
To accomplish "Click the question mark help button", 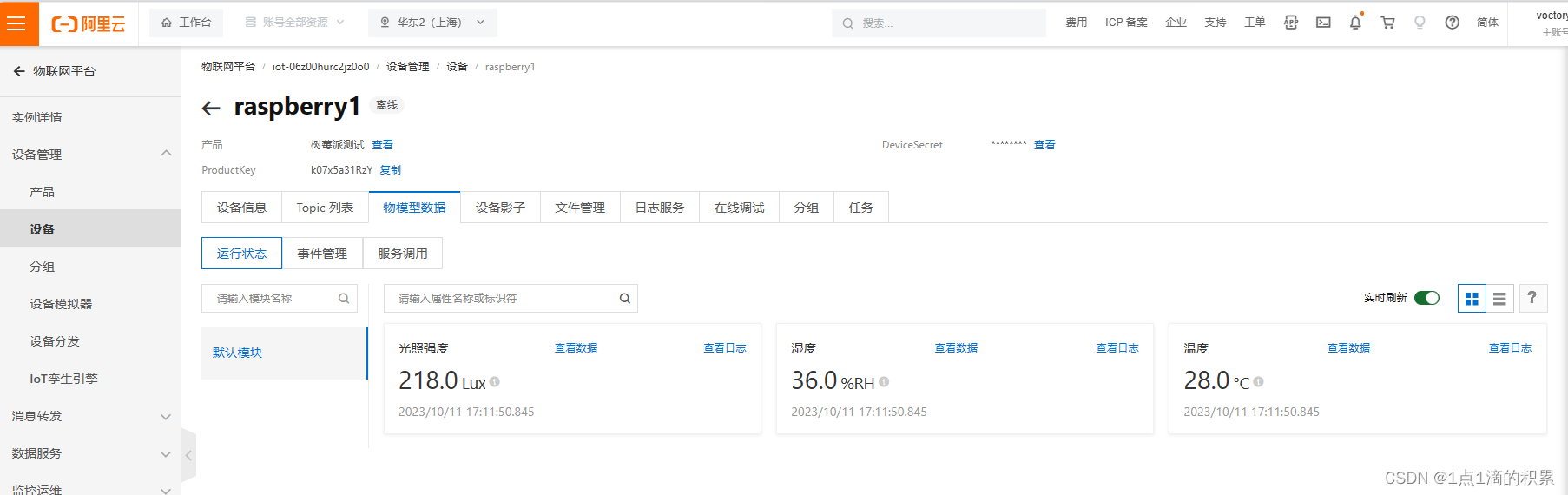I will [1532, 298].
